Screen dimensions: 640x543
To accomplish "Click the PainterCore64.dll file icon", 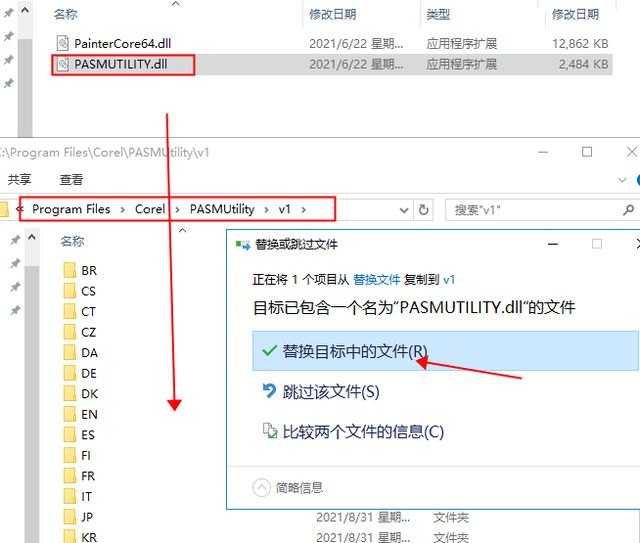I will coord(63,43).
